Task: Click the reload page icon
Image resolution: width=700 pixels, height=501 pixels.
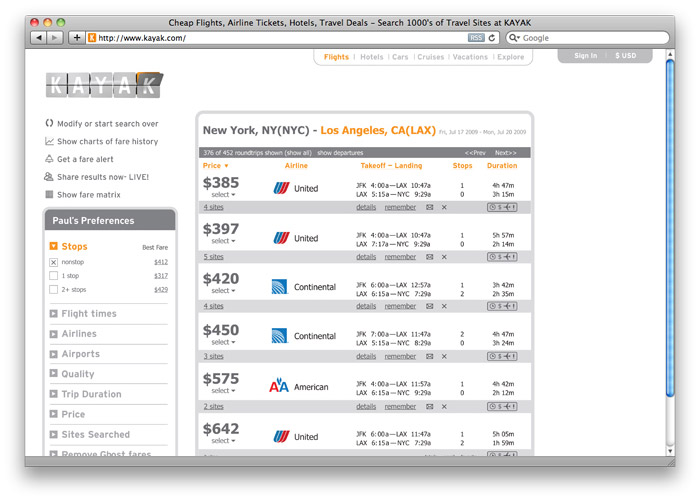Action: 492,38
